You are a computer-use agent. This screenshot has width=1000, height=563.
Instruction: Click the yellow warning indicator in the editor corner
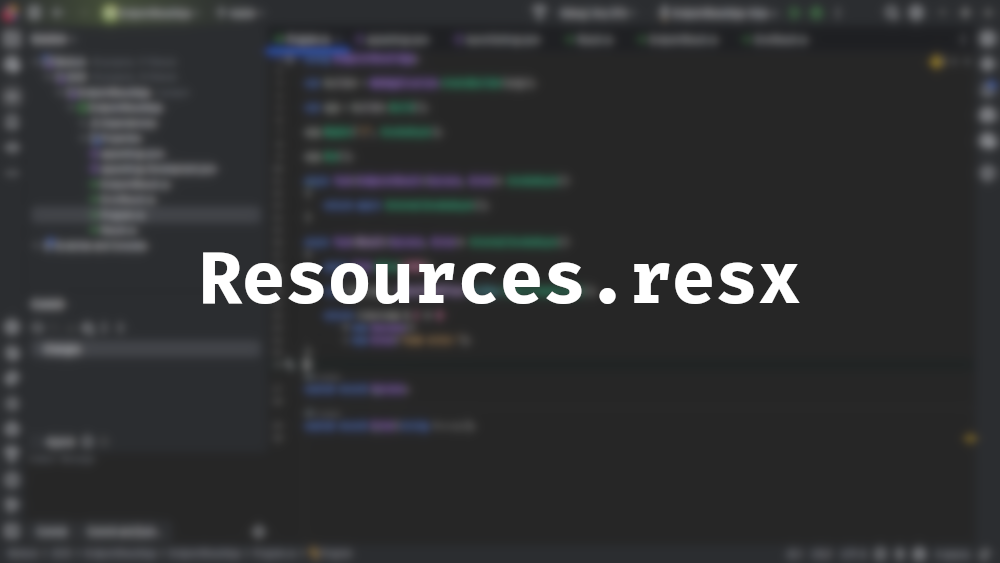tap(937, 62)
